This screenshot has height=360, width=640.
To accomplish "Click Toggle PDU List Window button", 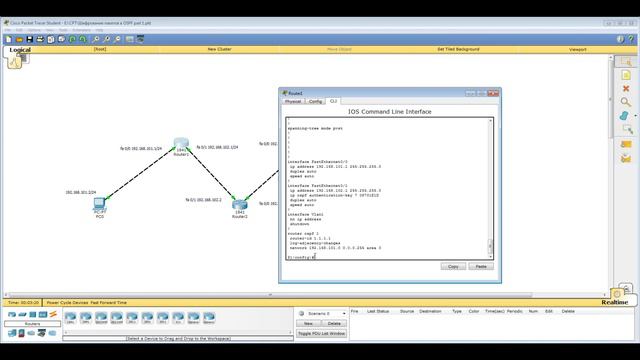I will coord(321,333).
